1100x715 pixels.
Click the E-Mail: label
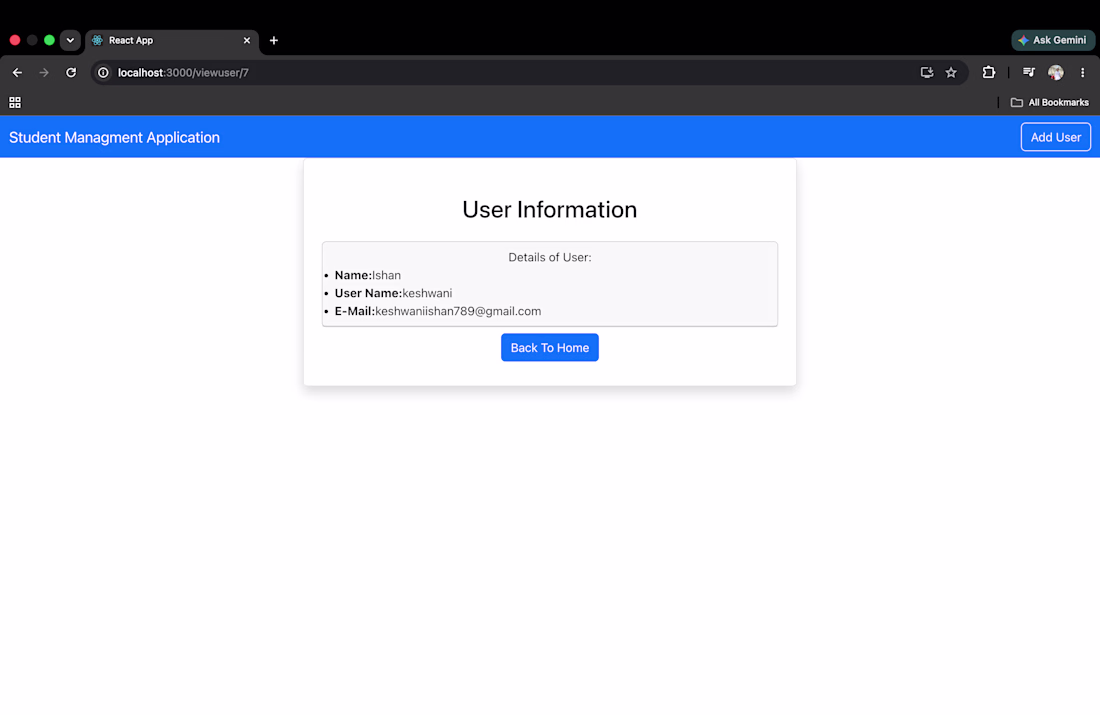[x=355, y=311]
